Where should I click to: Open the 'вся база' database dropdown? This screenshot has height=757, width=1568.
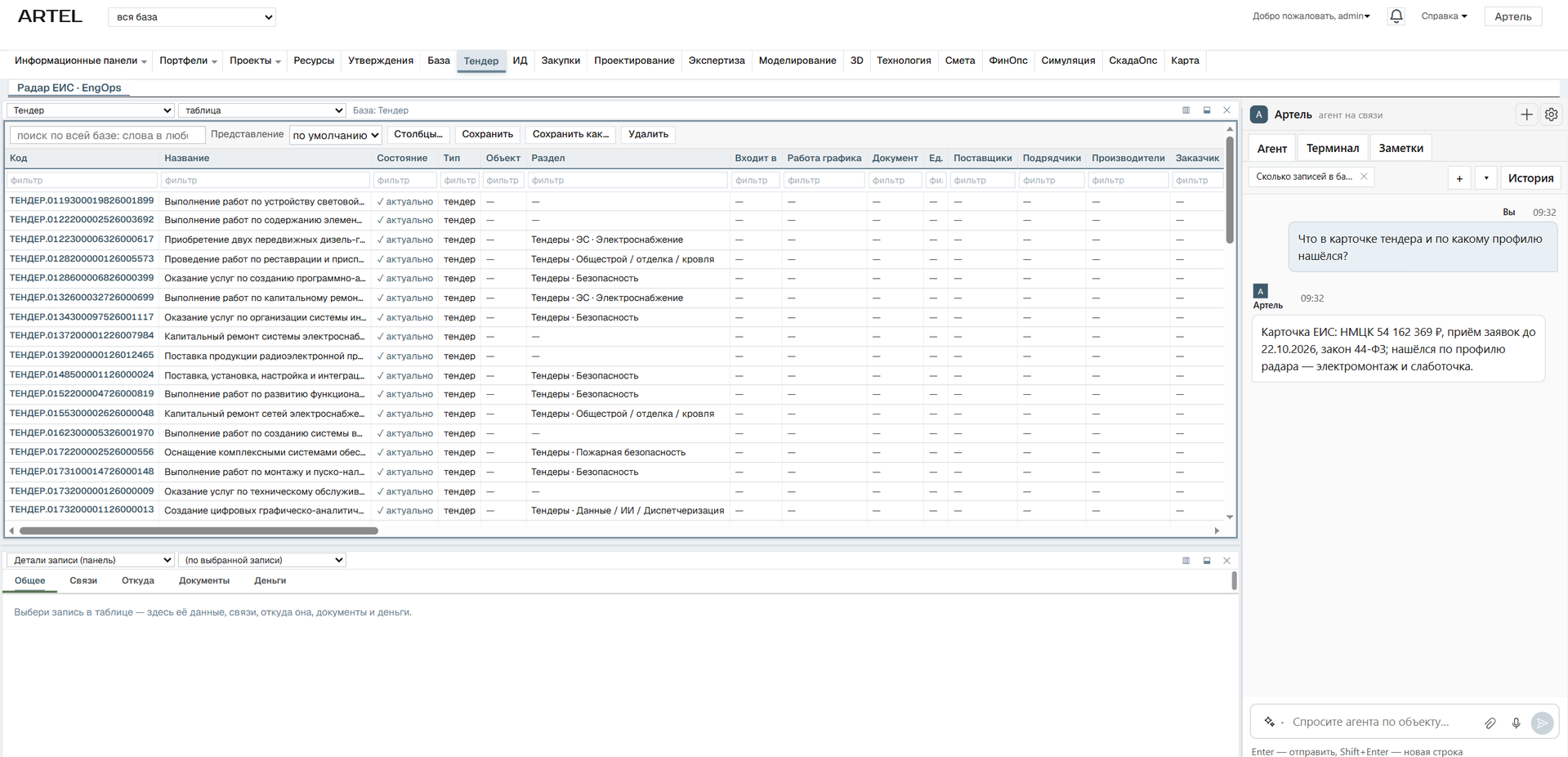click(x=192, y=17)
